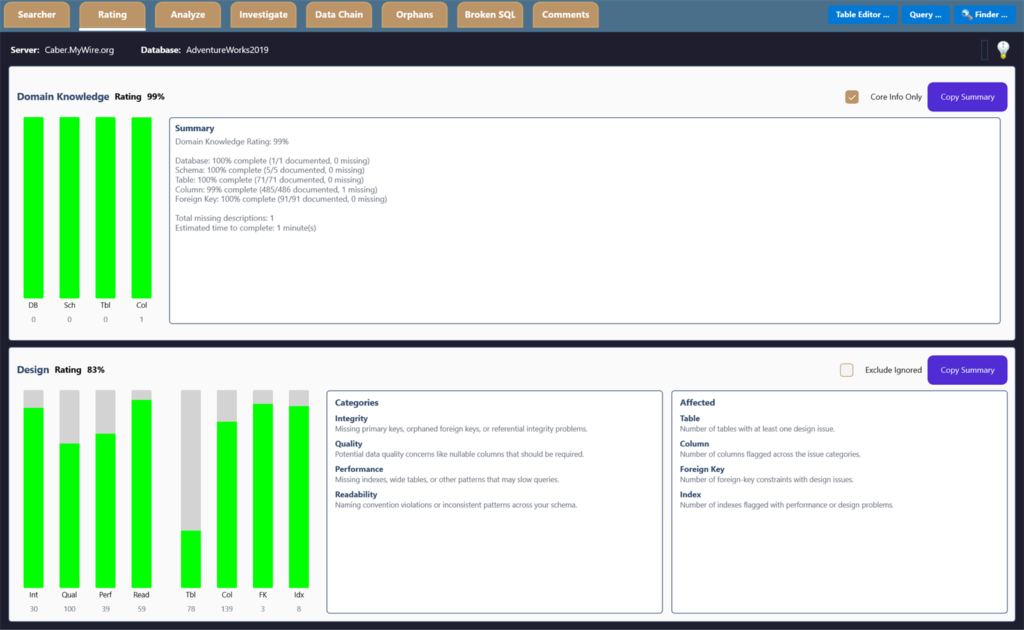The image size is (1024, 630).
Task: Click the Perf performance bar in Design chart
Action: click(105, 489)
